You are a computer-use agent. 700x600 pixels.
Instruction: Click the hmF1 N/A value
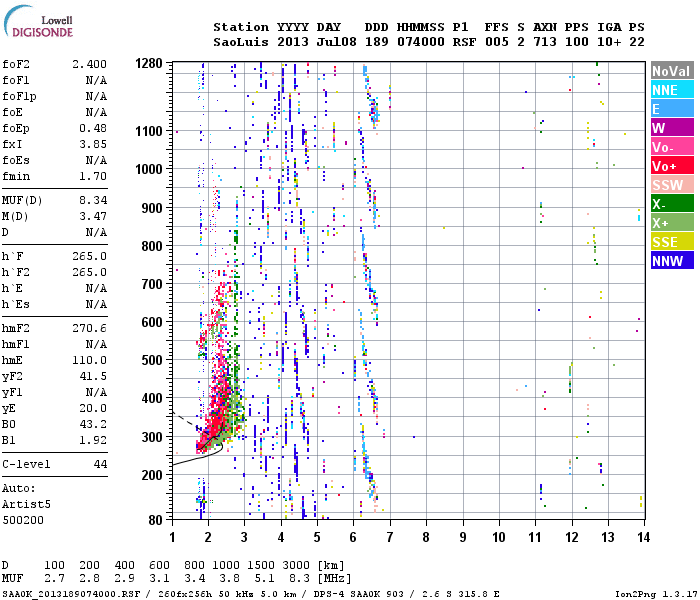click(96, 344)
